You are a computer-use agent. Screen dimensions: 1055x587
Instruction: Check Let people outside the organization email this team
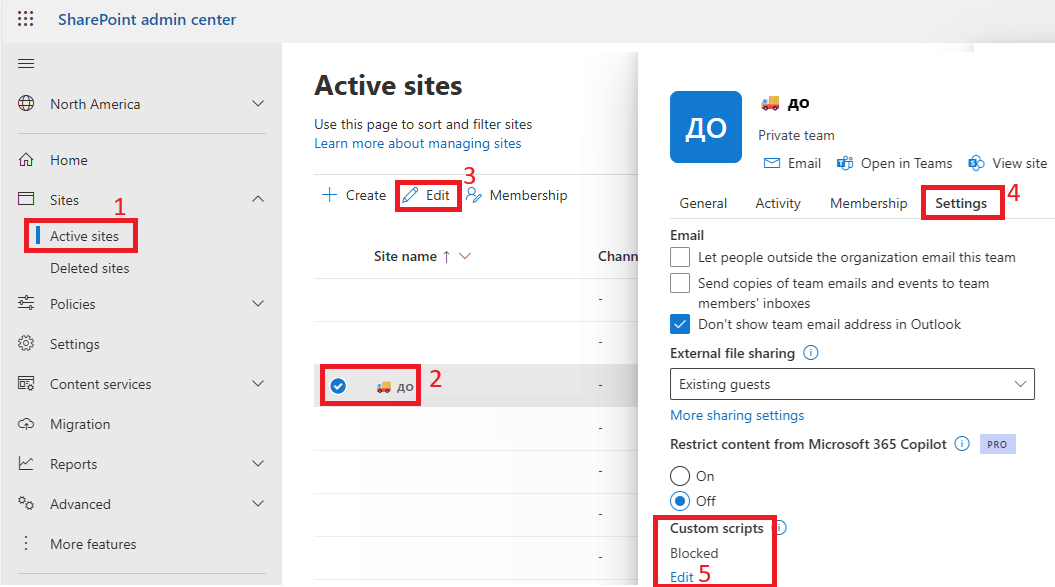coord(680,257)
